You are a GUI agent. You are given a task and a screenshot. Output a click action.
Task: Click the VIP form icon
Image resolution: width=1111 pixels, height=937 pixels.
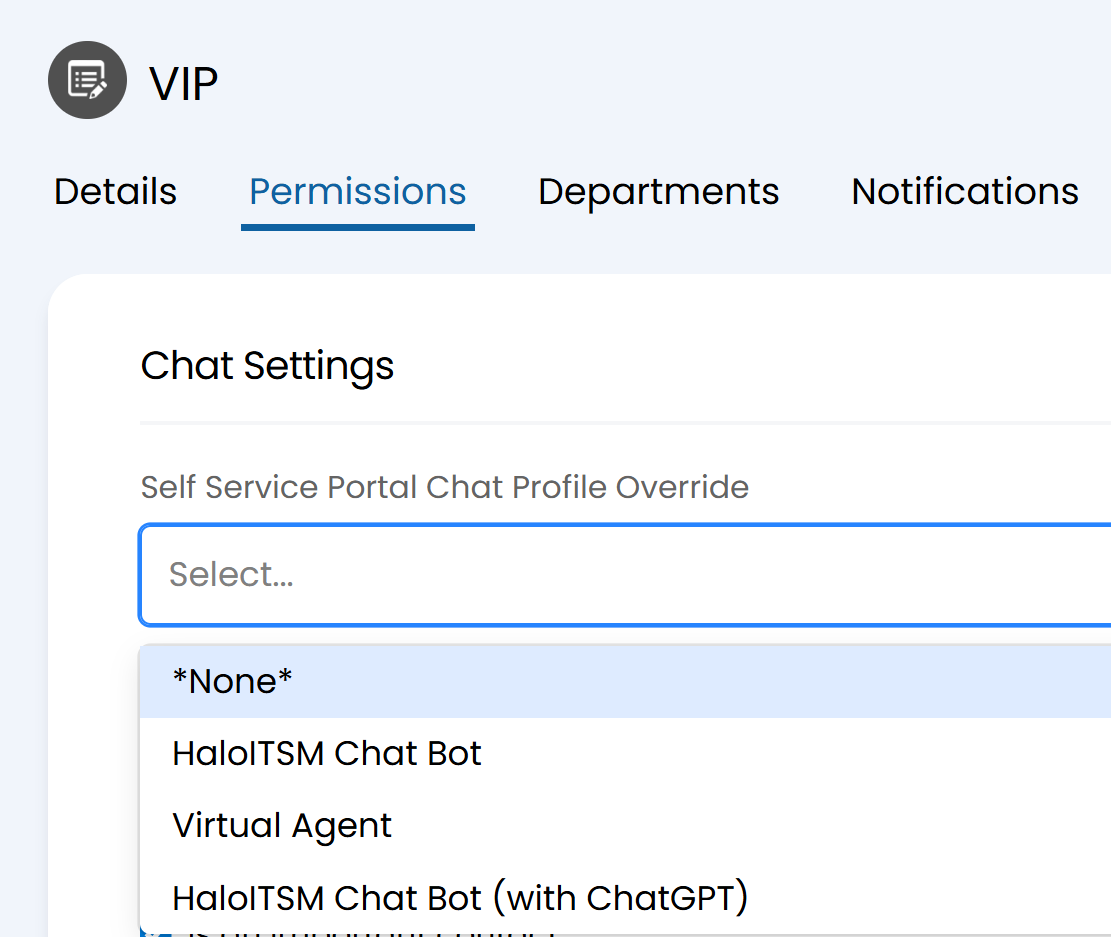(87, 80)
